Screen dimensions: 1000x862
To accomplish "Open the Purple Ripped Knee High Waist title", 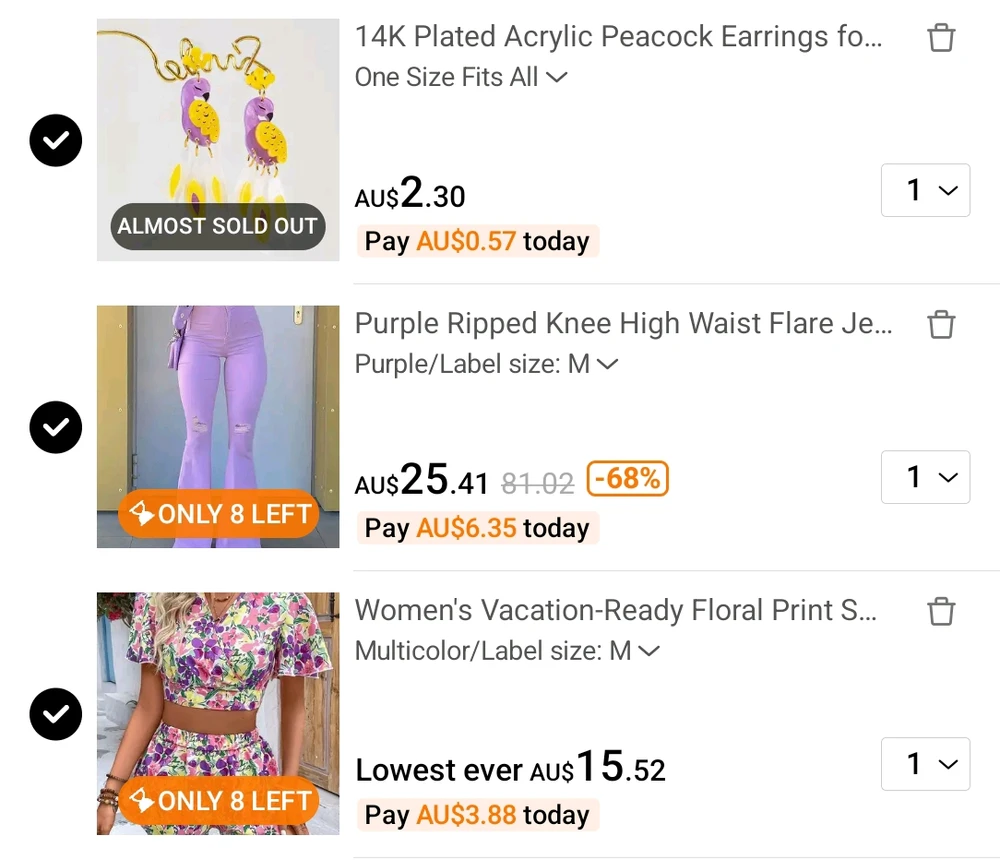I will point(623,324).
